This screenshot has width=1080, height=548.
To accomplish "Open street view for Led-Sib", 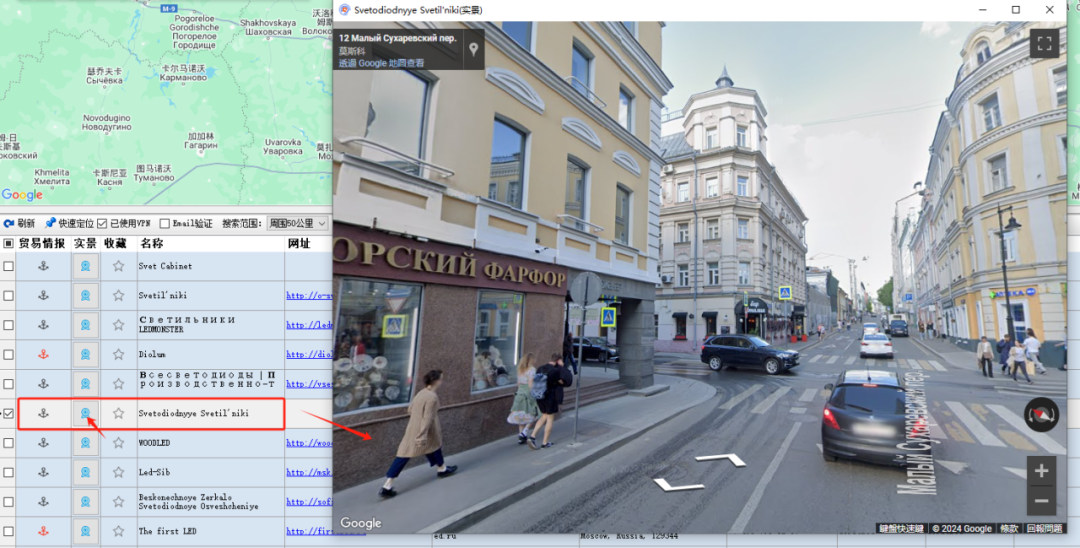I will [x=85, y=472].
